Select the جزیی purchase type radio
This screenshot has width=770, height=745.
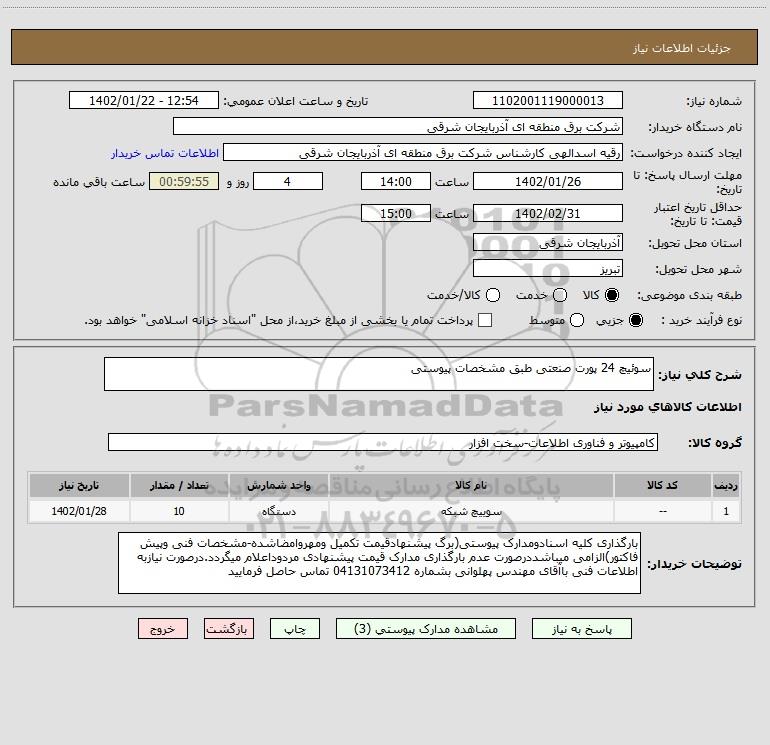click(x=636, y=320)
